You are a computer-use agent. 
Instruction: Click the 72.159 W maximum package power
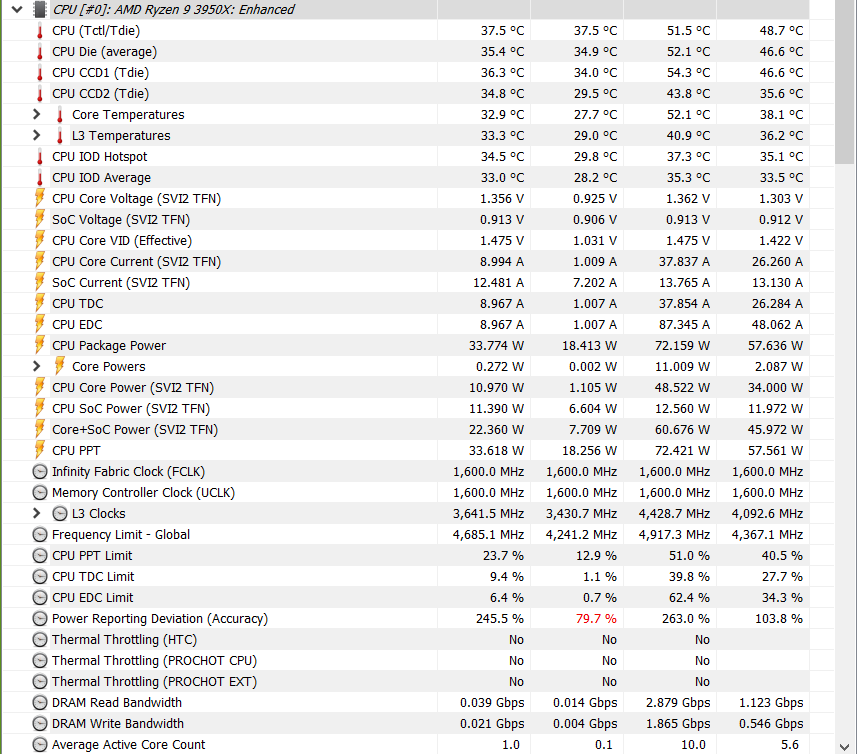pyautogui.click(x=682, y=345)
